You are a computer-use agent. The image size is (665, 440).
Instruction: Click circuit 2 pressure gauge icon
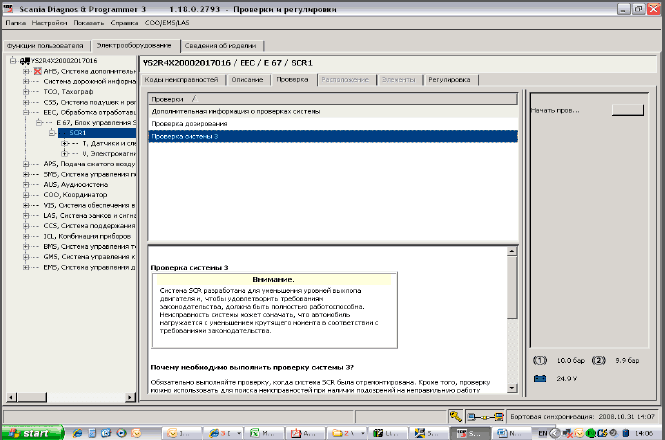pos(598,359)
